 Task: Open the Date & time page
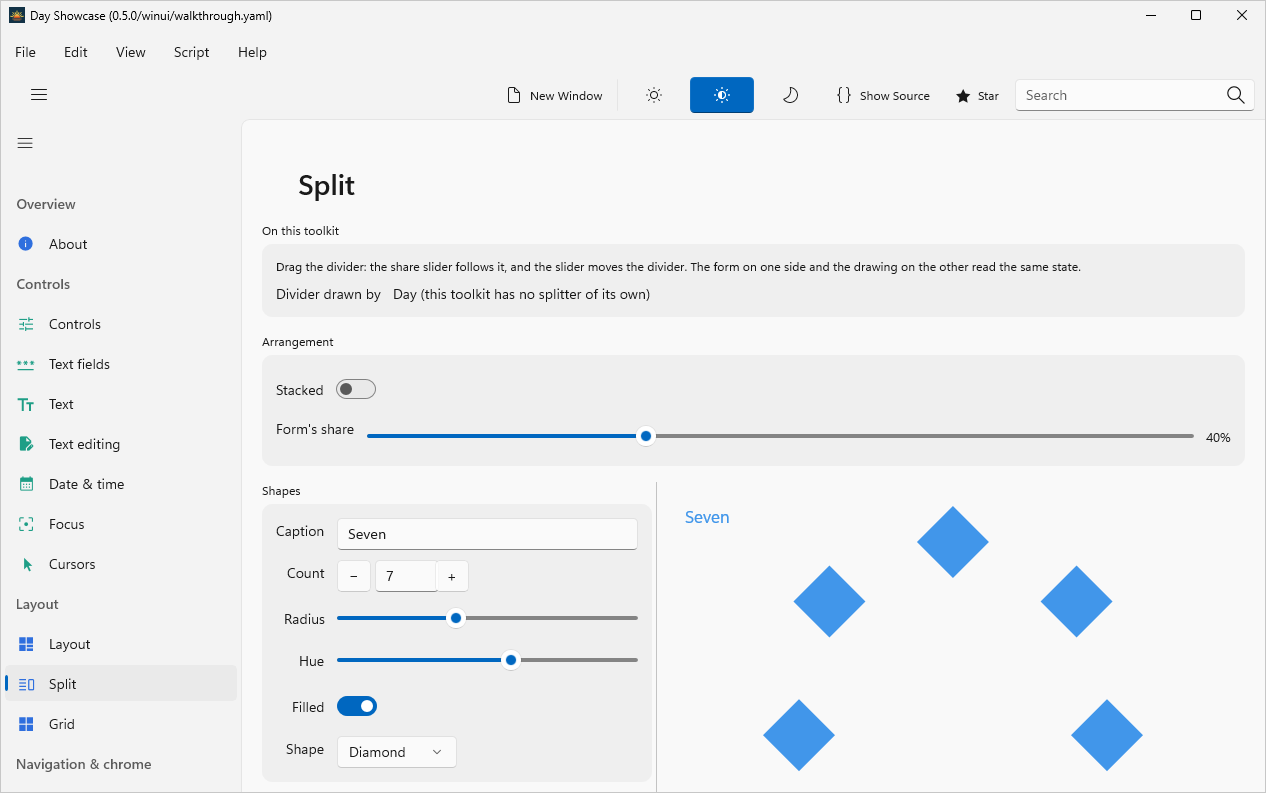[x=121, y=484]
